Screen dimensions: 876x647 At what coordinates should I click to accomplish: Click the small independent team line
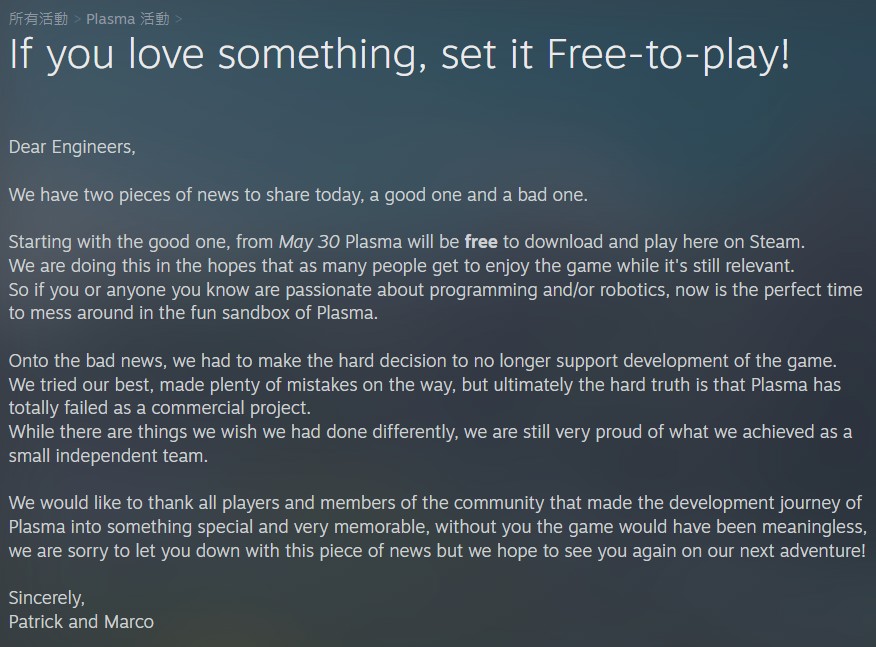click(x=108, y=456)
